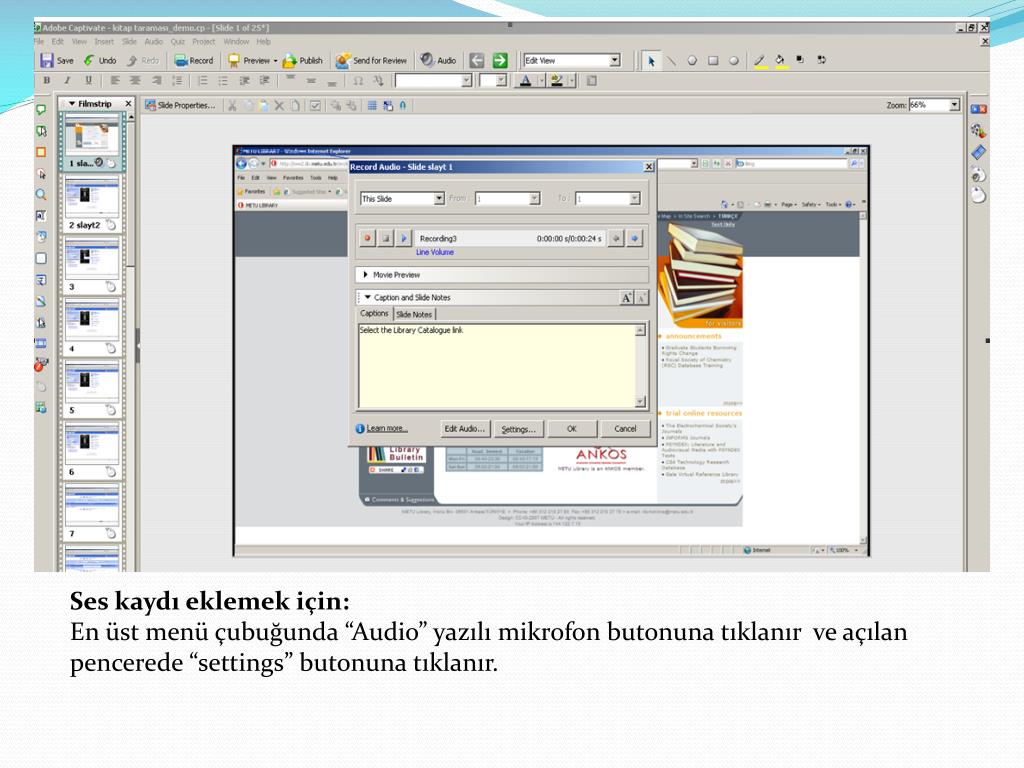This screenshot has width=1024, height=768.
Task: Collapse Caption and Slide Notes section
Action: tap(368, 297)
